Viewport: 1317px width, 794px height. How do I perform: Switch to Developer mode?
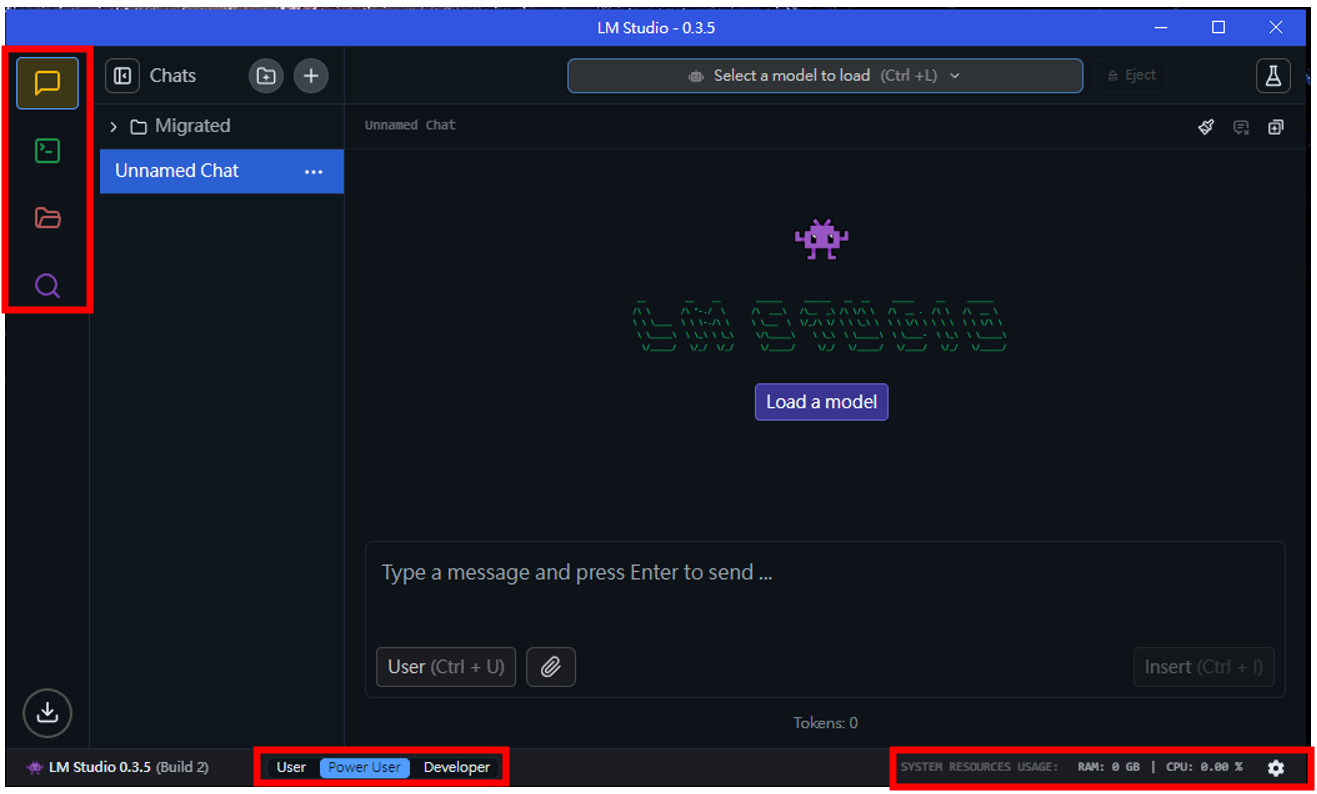click(x=457, y=768)
